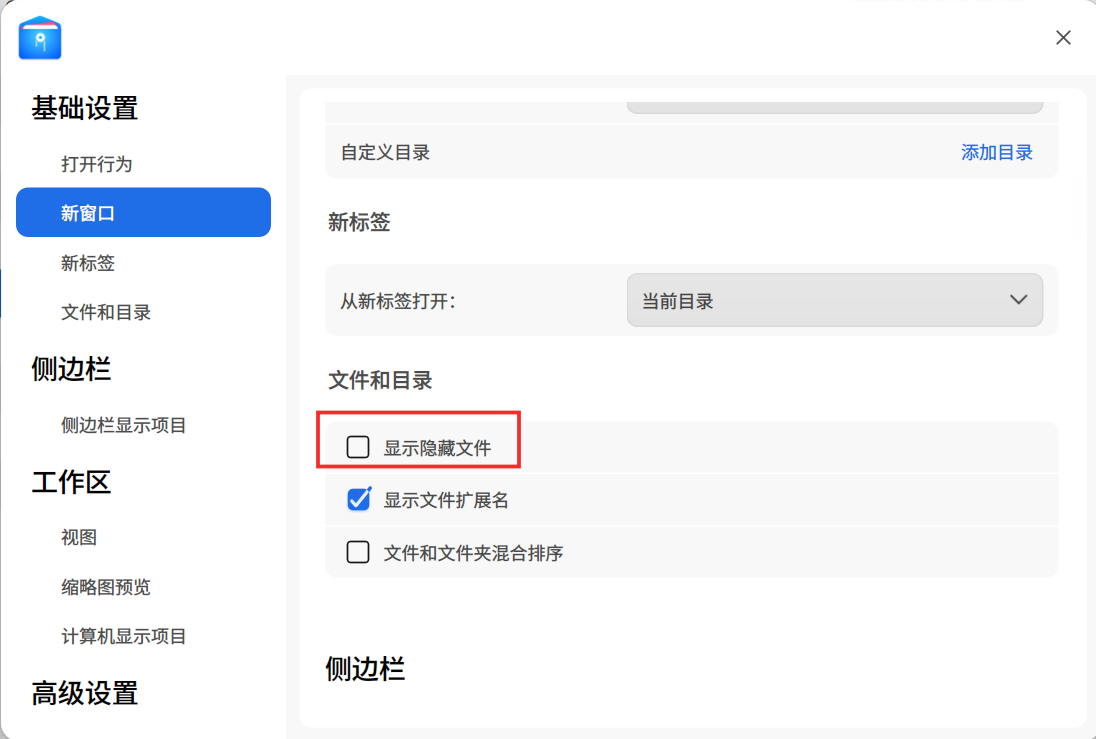The width and height of the screenshot is (1096, 739).
Task: Click the 基础设置 heading in sidebar
Action: 85,108
